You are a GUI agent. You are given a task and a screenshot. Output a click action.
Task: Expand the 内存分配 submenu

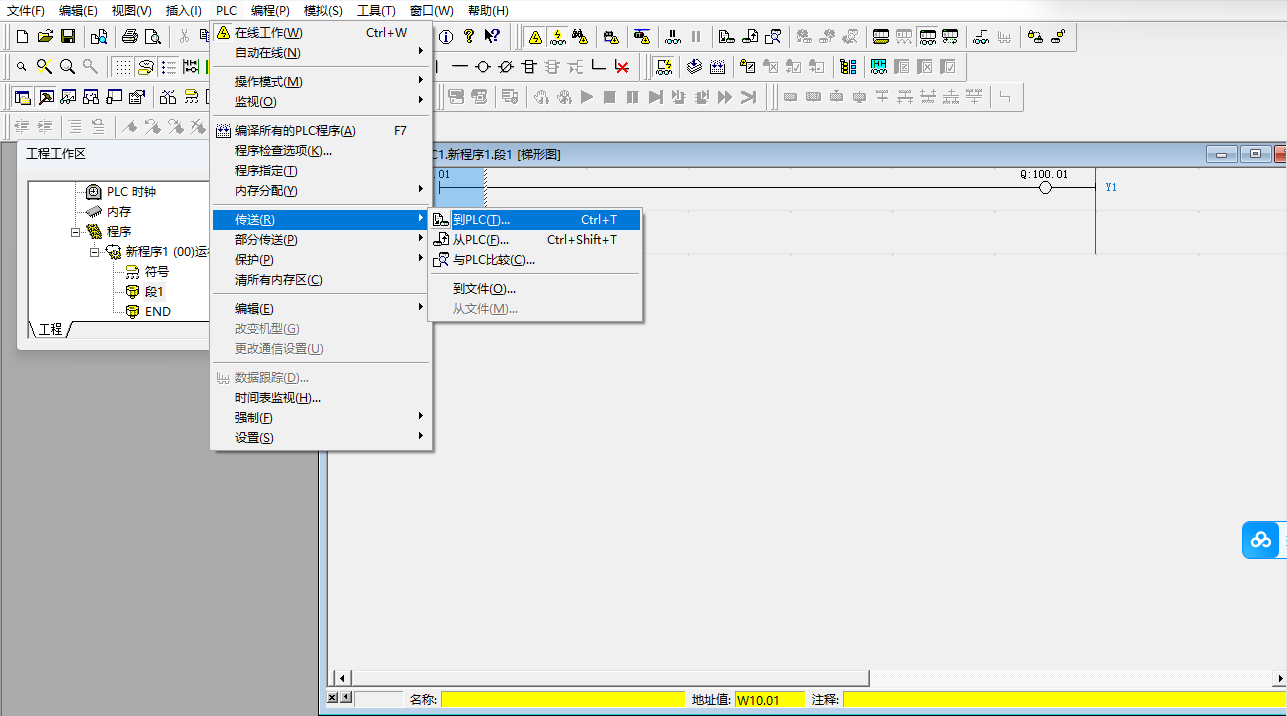[322, 191]
